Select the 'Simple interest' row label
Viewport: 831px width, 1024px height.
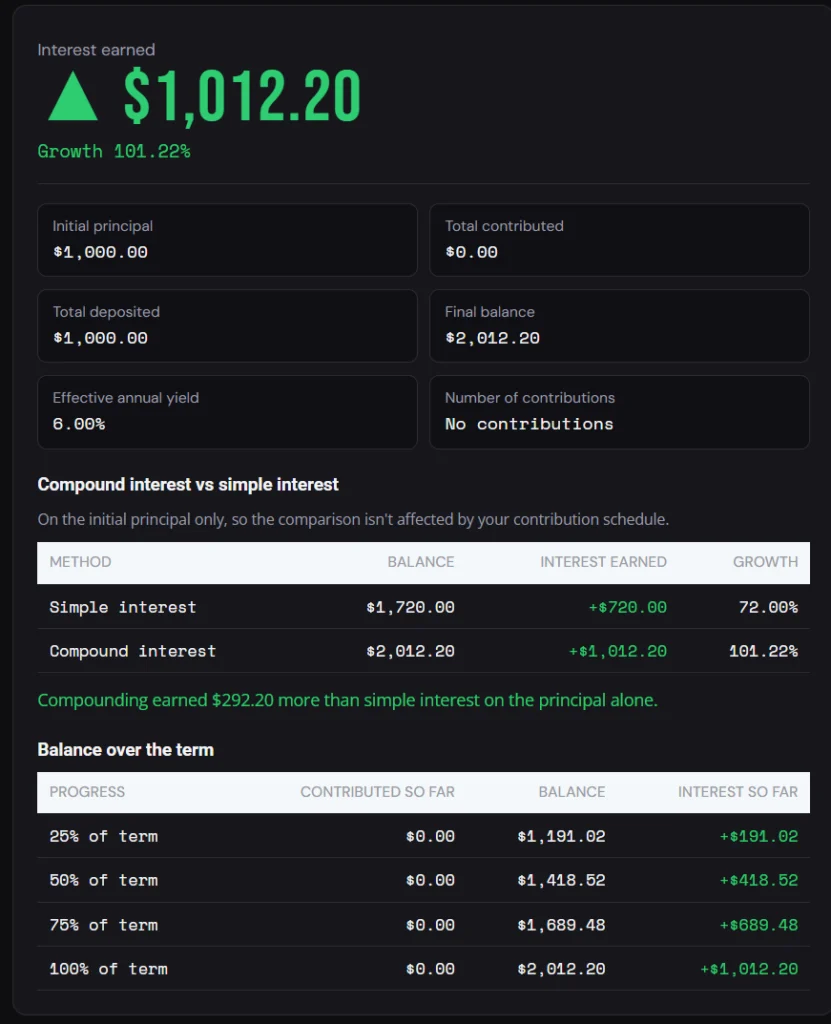click(x=123, y=607)
